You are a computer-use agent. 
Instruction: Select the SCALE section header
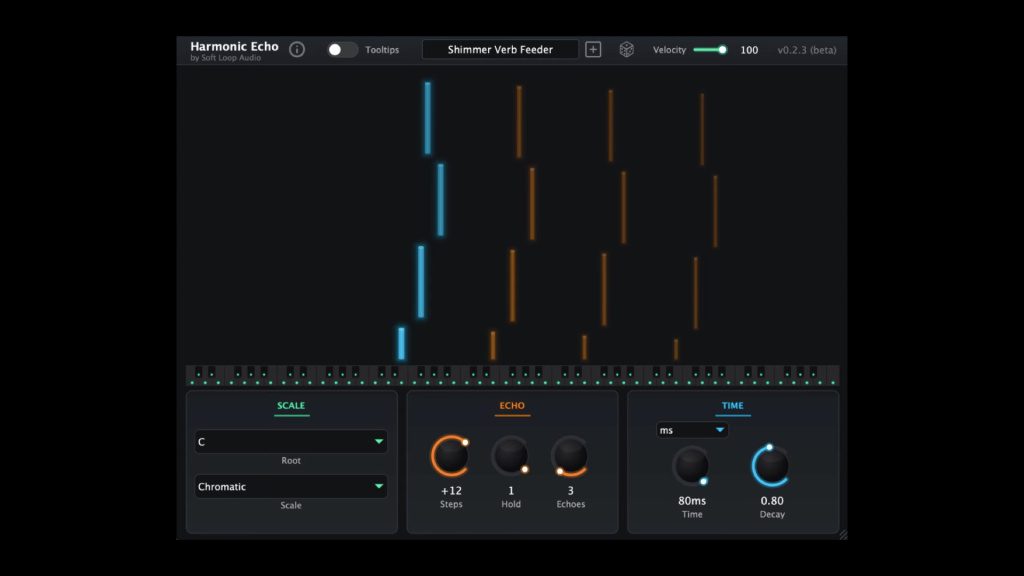tap(291, 406)
